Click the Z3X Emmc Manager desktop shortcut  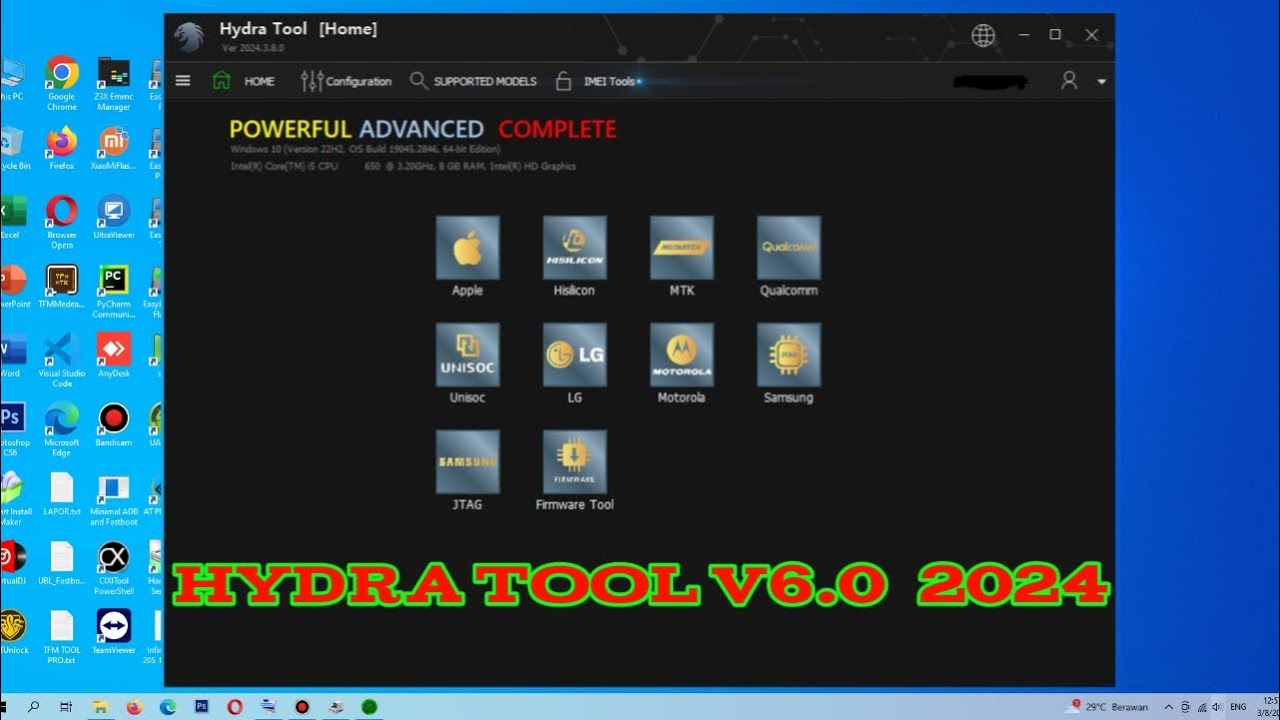113,82
